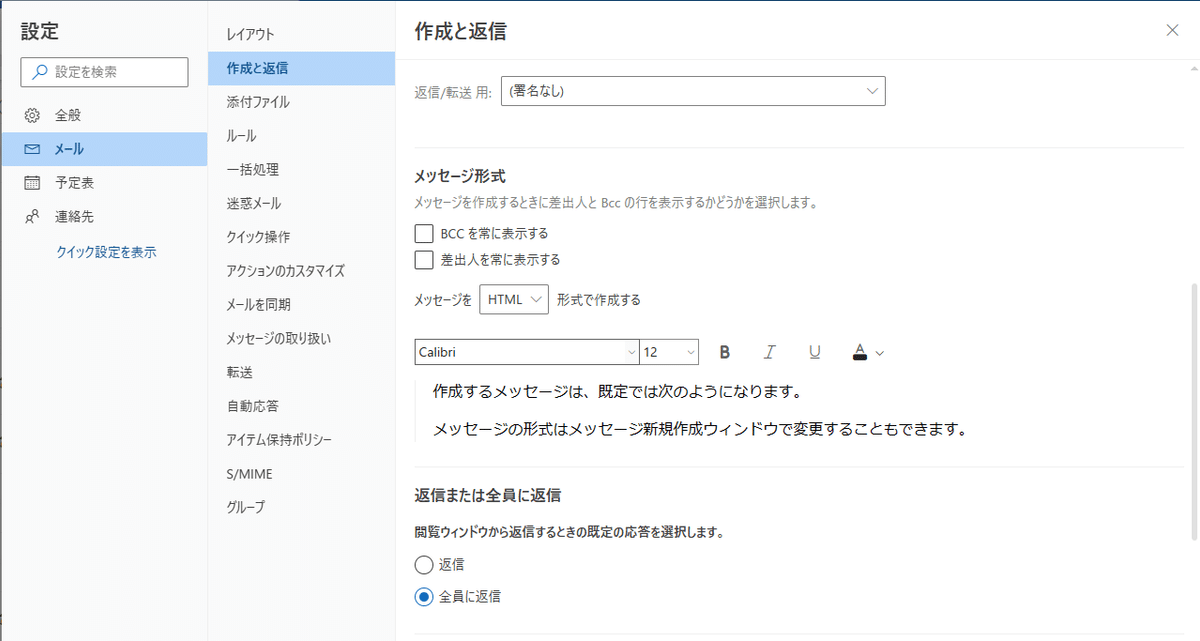Open アイテム保持ポリシー settings page

click(x=301, y=439)
